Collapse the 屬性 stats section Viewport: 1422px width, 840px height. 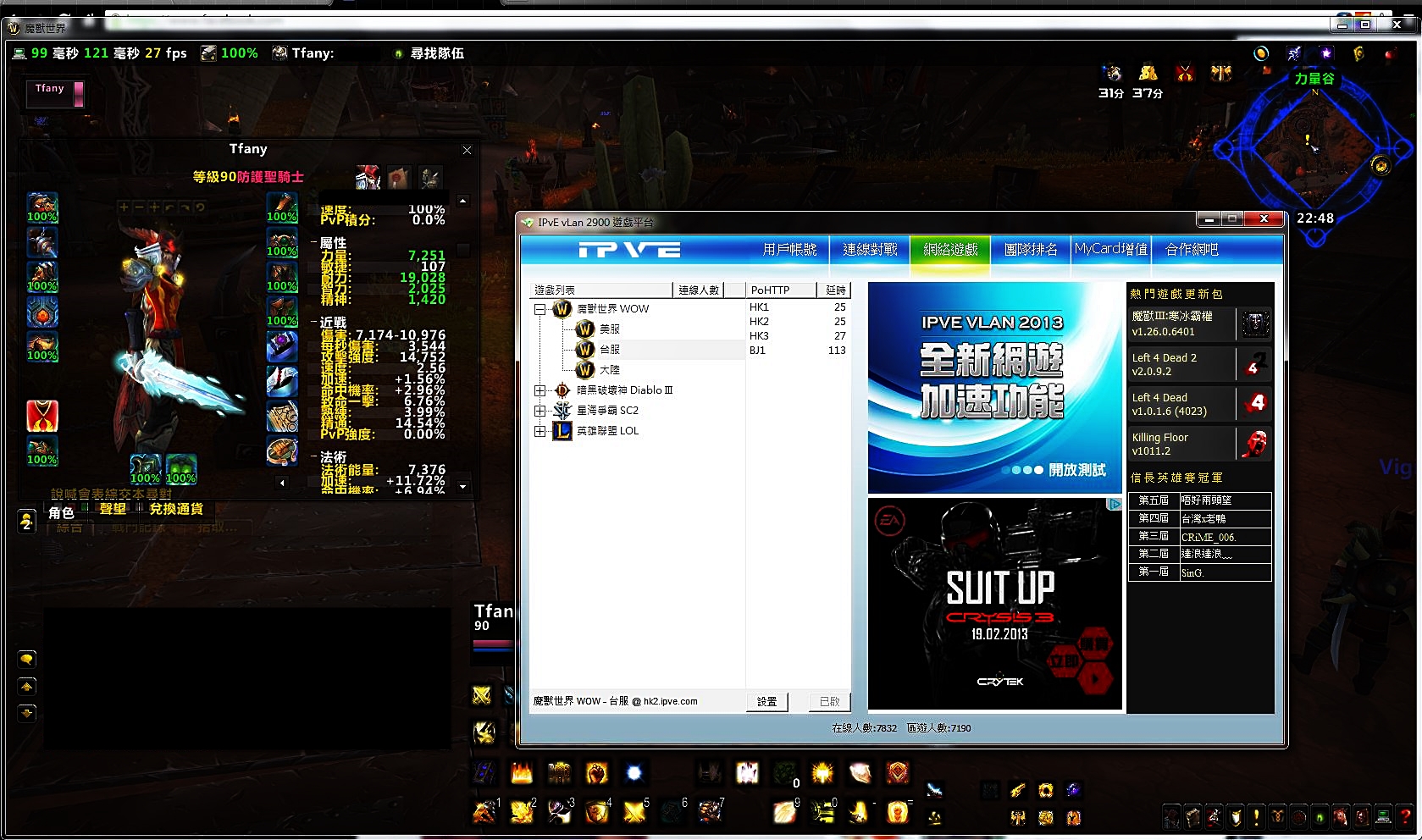click(x=314, y=243)
